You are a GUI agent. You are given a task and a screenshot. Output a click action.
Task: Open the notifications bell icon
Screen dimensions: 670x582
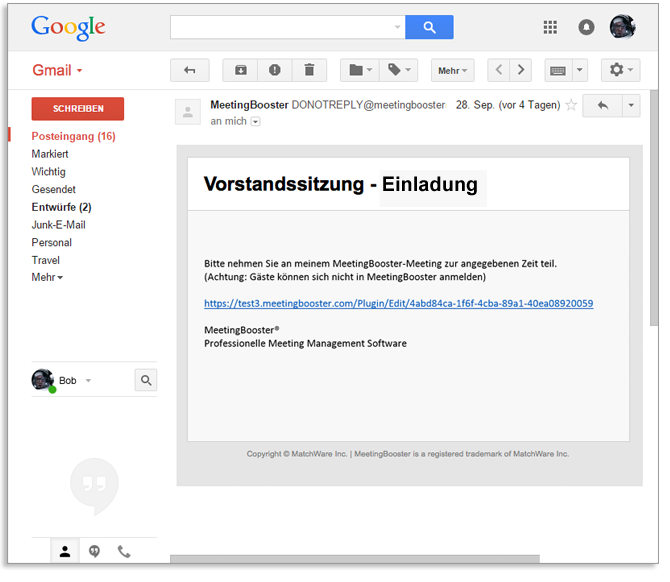[x=586, y=27]
